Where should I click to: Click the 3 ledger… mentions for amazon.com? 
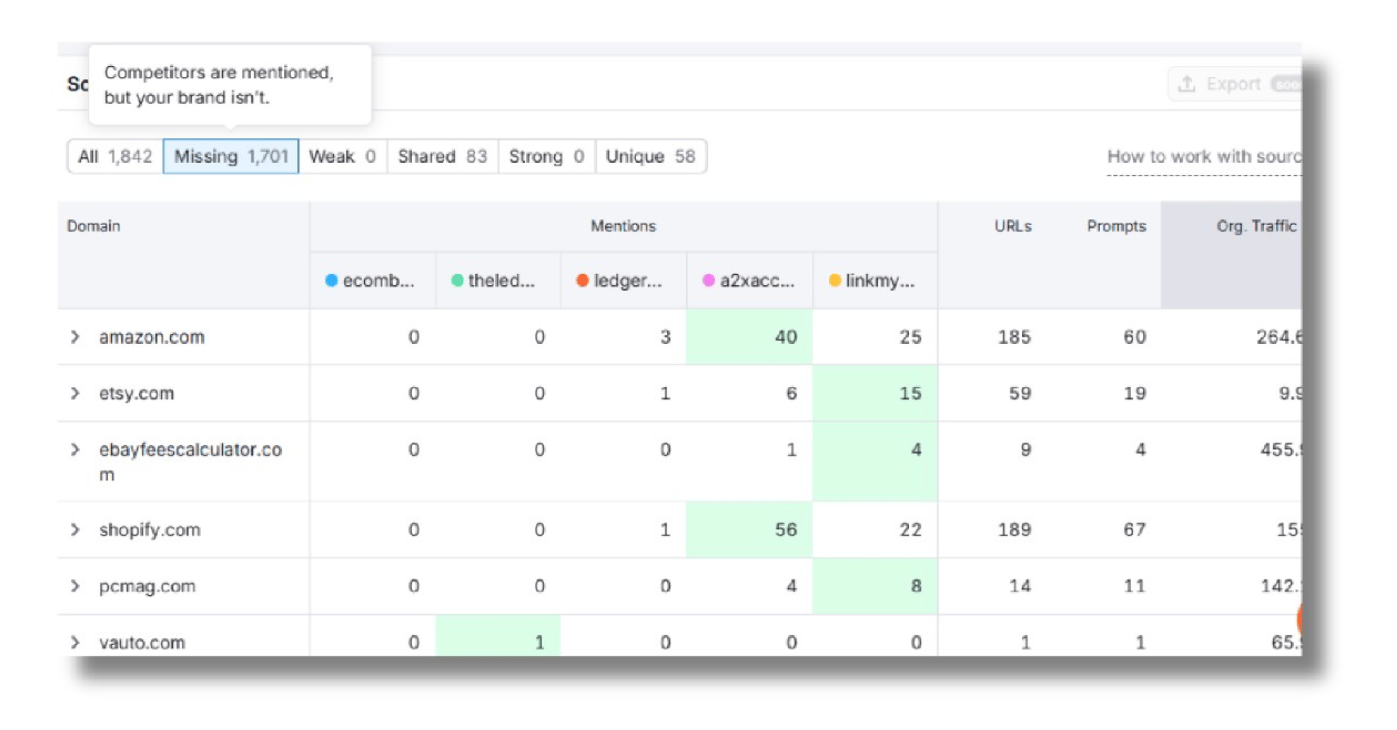[x=666, y=337]
